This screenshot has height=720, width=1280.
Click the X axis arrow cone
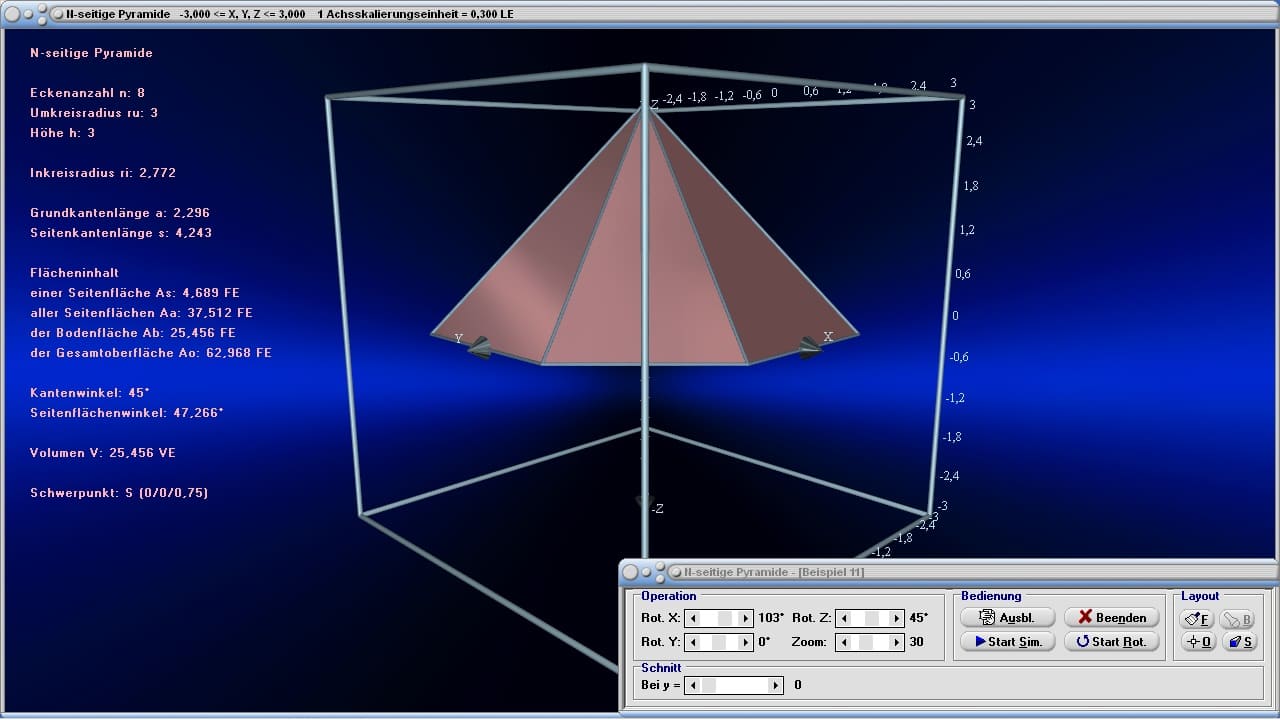(811, 347)
